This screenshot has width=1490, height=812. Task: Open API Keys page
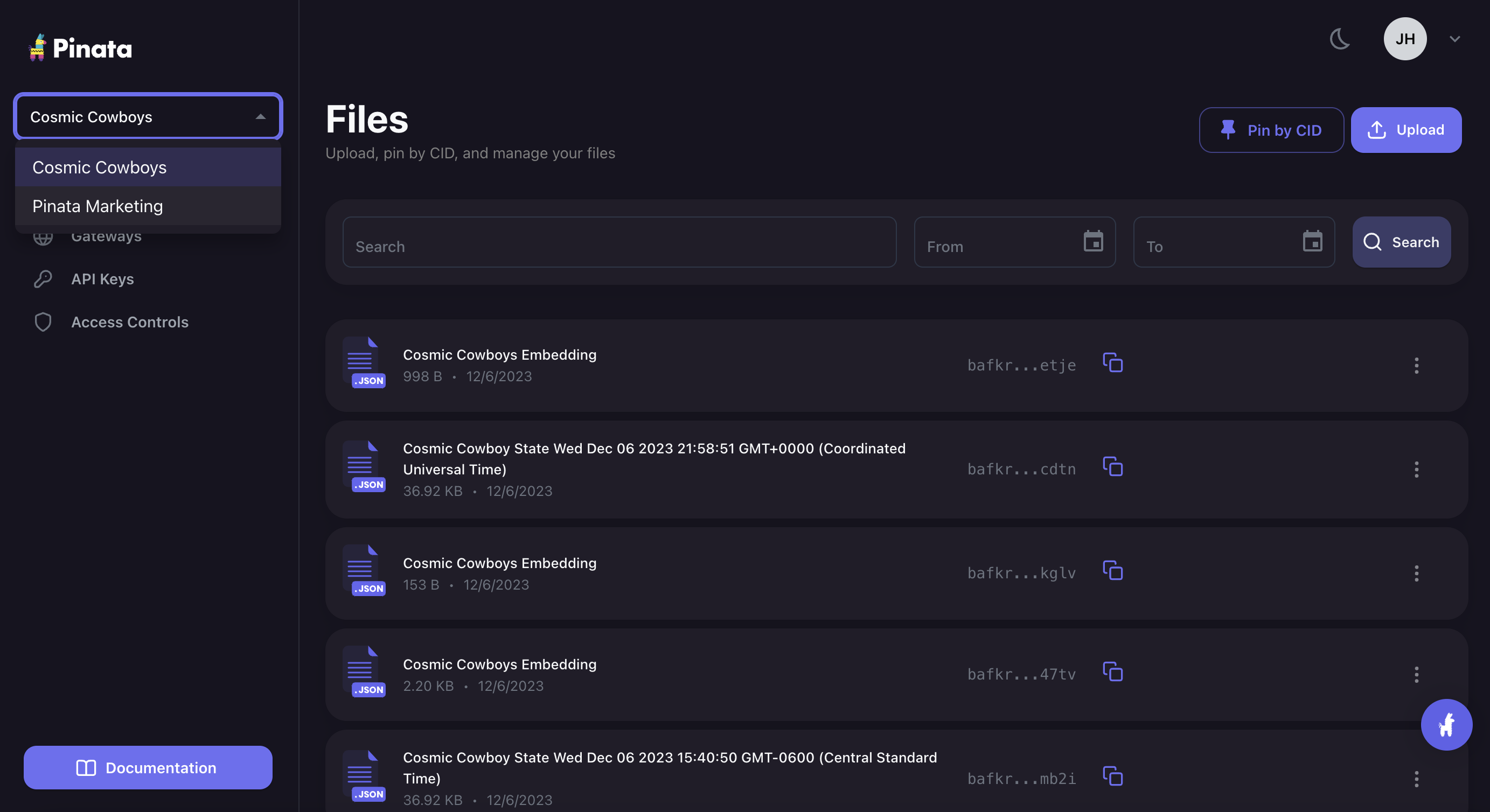pyautogui.click(x=102, y=279)
